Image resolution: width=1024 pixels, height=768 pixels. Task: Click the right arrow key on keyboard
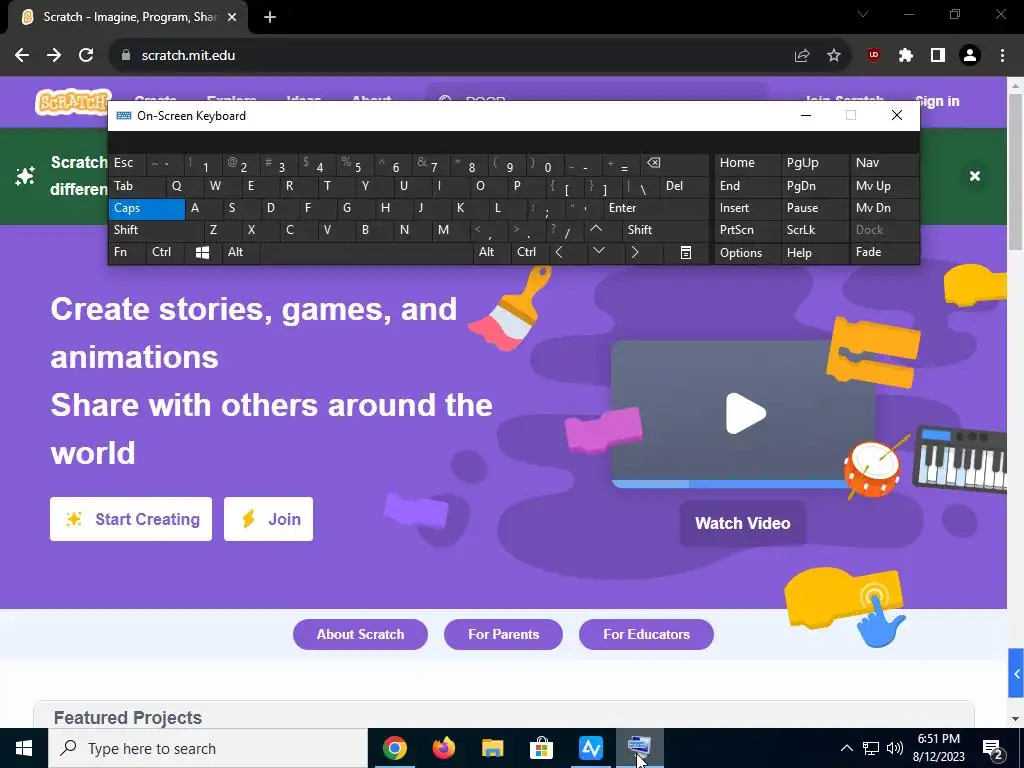click(x=635, y=253)
